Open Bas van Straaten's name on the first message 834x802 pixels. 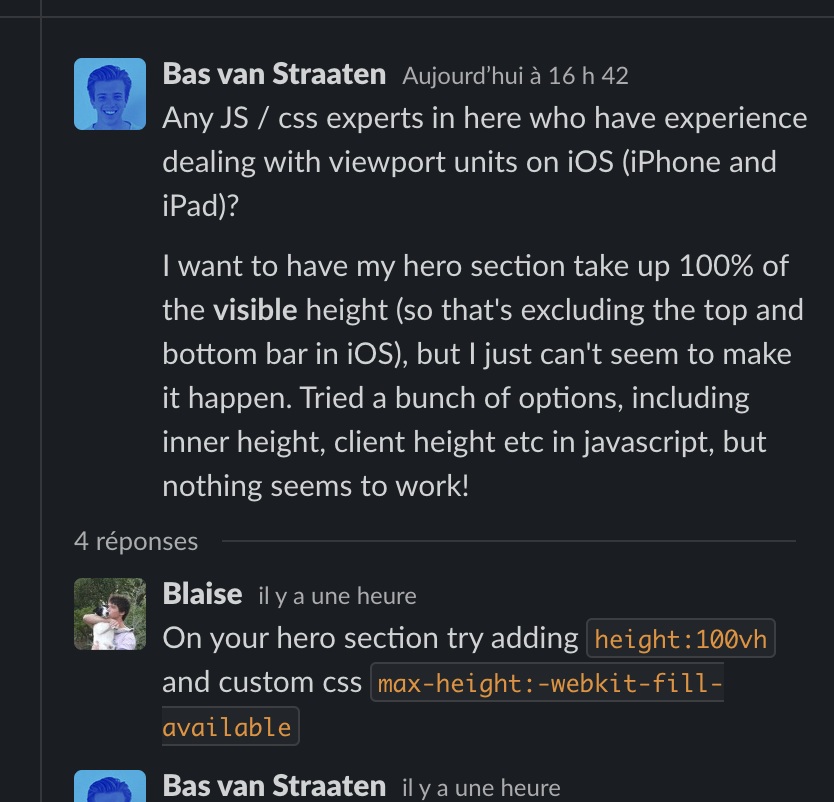[x=274, y=74]
